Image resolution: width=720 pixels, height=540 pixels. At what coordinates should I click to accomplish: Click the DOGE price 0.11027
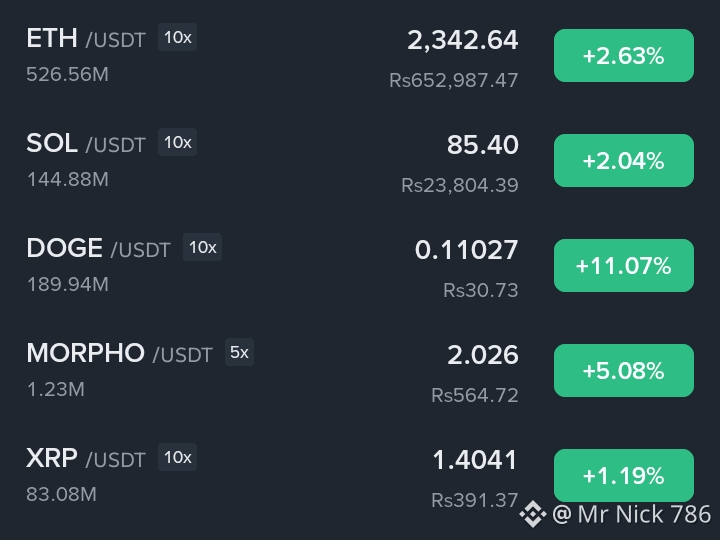(x=466, y=250)
